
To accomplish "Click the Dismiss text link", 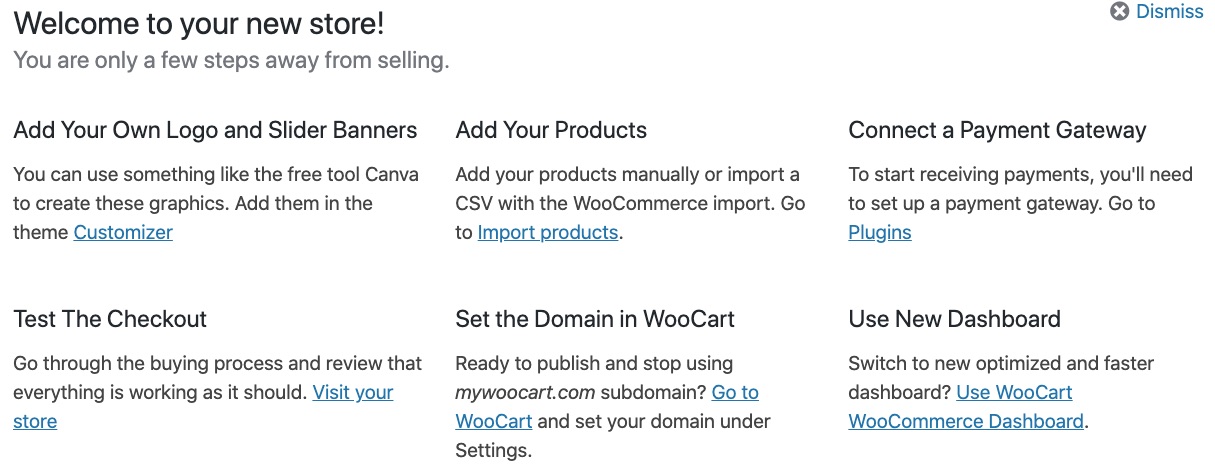I will [1170, 12].
